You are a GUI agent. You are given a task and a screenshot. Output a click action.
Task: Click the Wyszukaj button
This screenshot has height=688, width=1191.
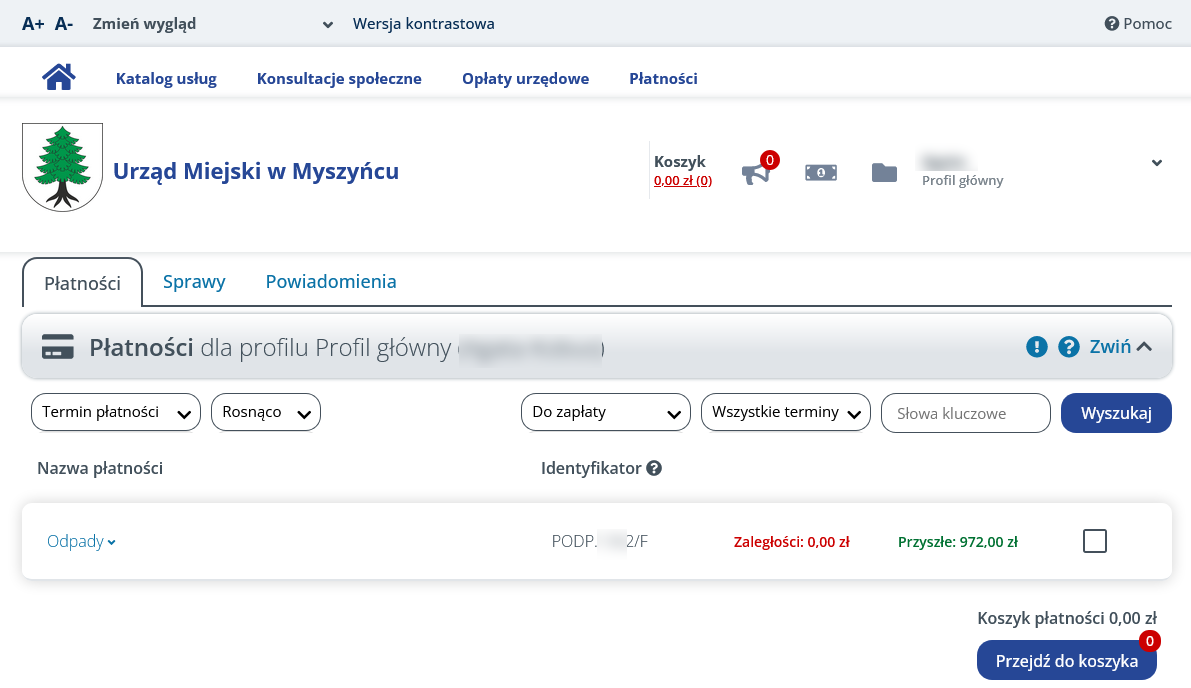1116,412
